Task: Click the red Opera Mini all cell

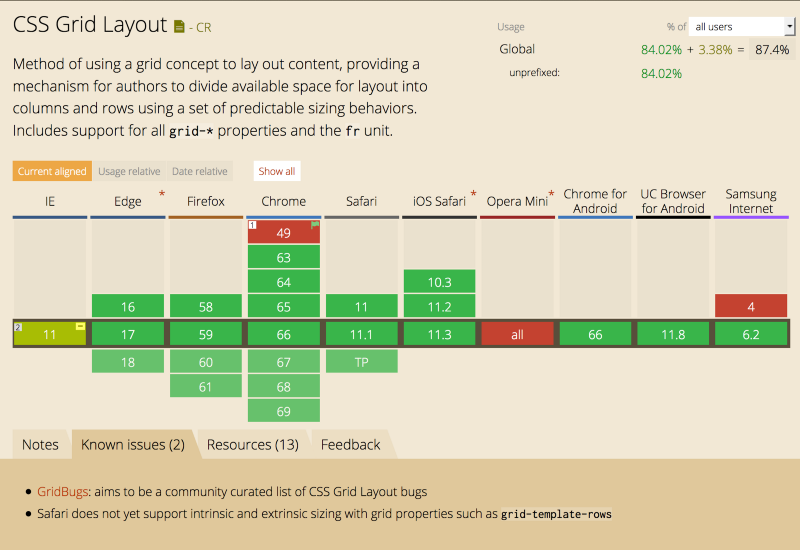Action: pyautogui.click(x=517, y=334)
